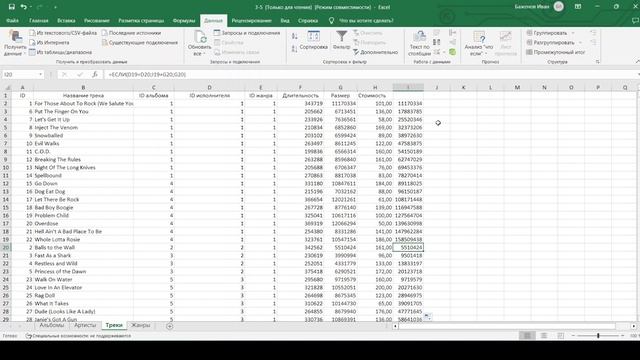640x360 pixels.
Task: Open the Файл tab
Action: point(12,20)
